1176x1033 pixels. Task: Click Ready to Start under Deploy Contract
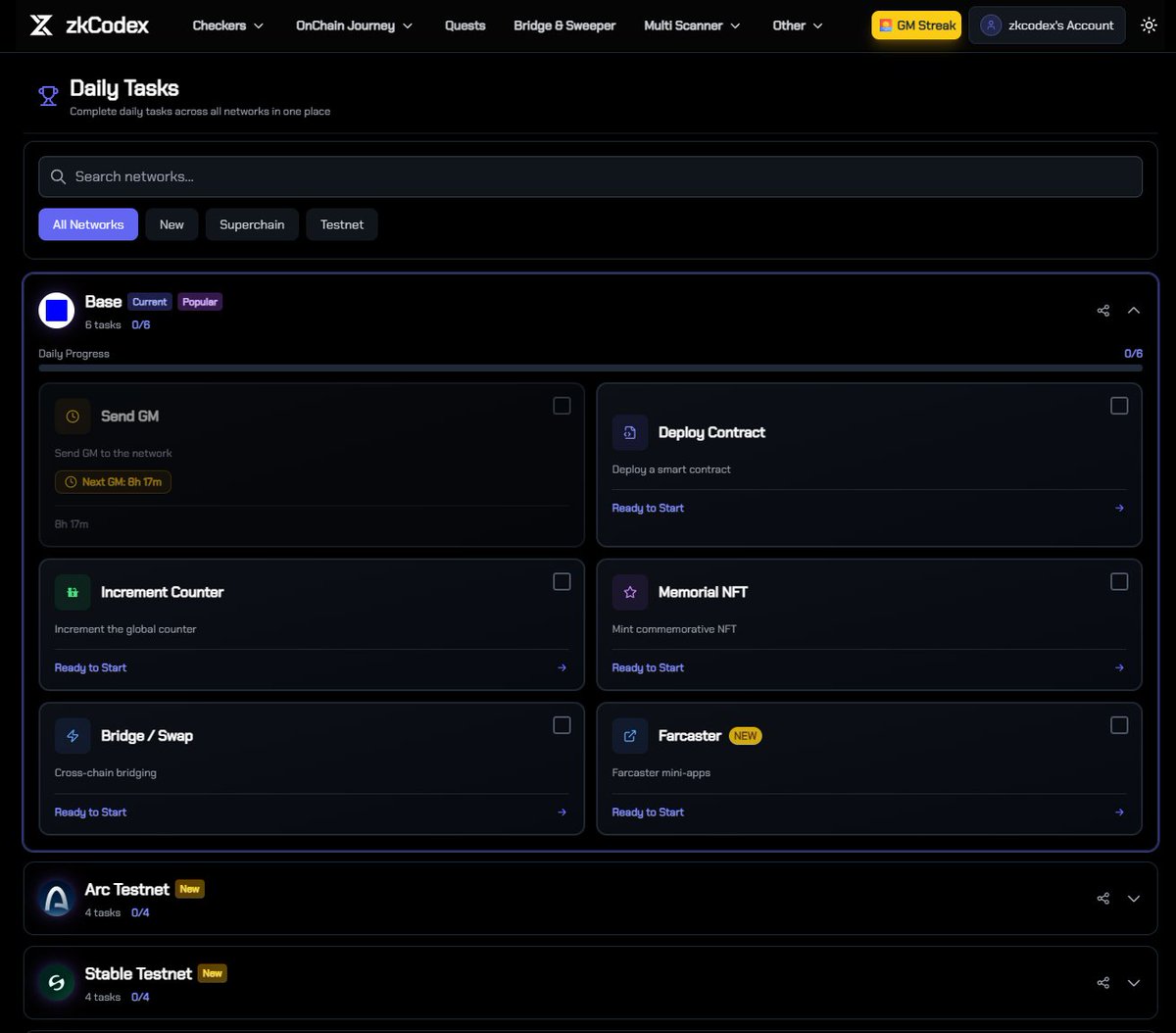click(x=648, y=508)
